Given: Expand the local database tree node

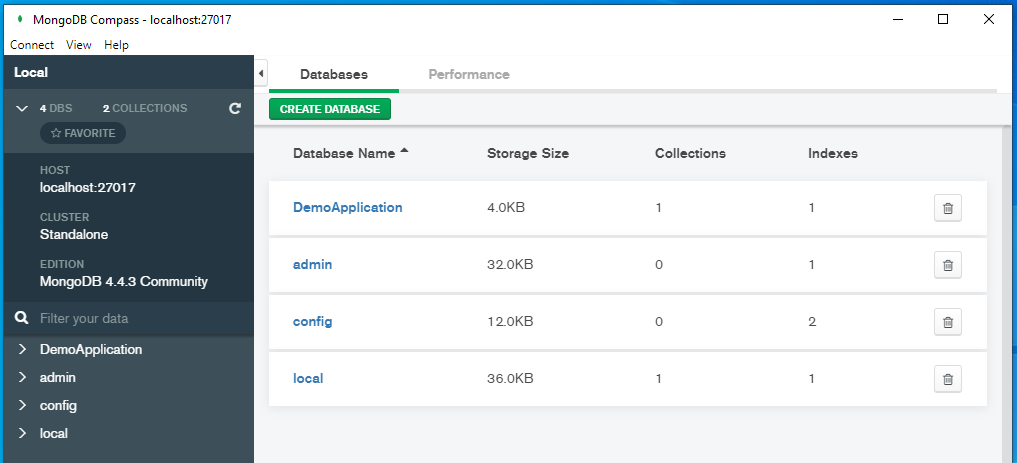Looking at the screenshot, I should tap(23, 433).
